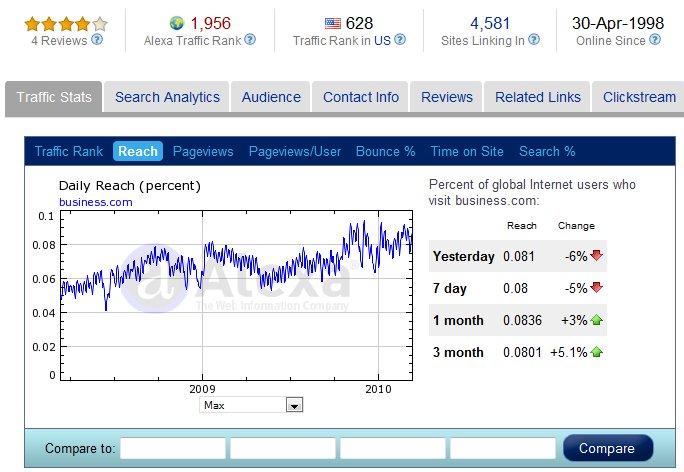
Task: Click the help icon next to Sites Linking In
Action: (x=534, y=40)
